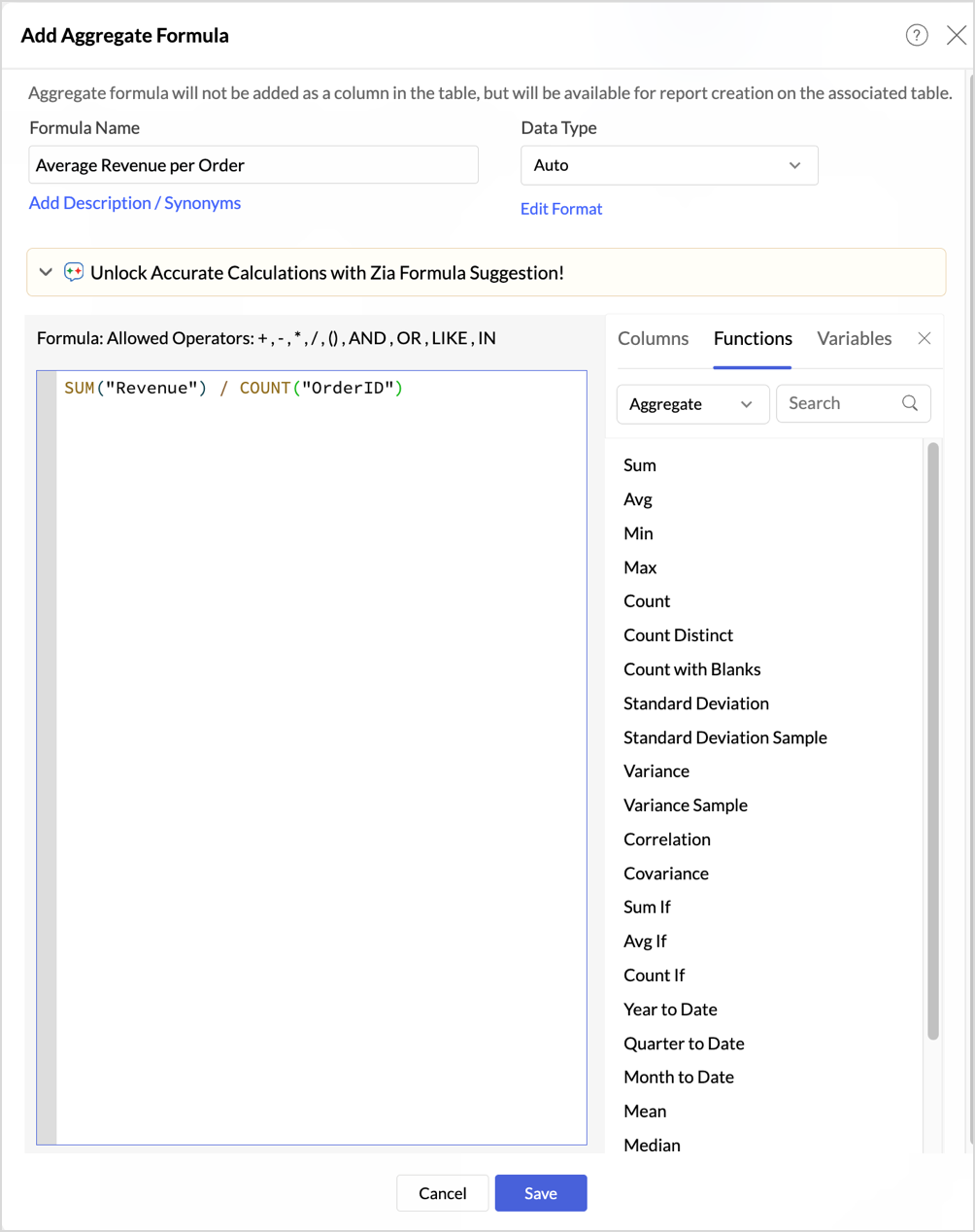
Task: Close the Add Aggregate Formula dialog
Action: 956,35
